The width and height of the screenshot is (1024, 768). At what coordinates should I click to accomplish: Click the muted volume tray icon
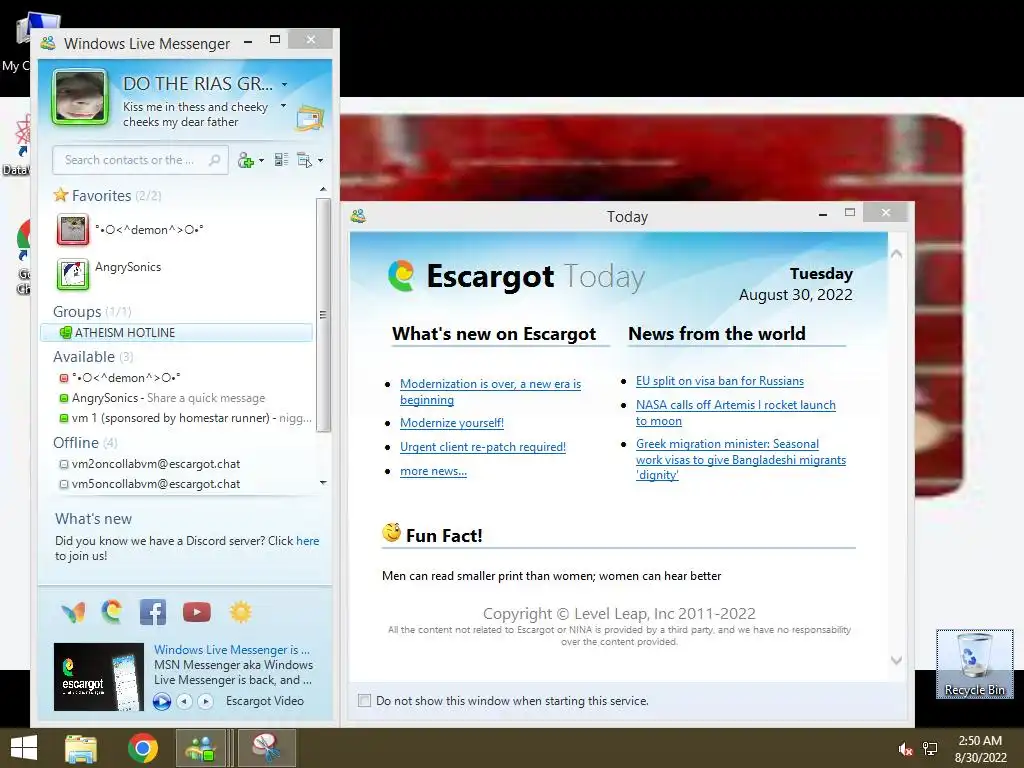(905, 749)
